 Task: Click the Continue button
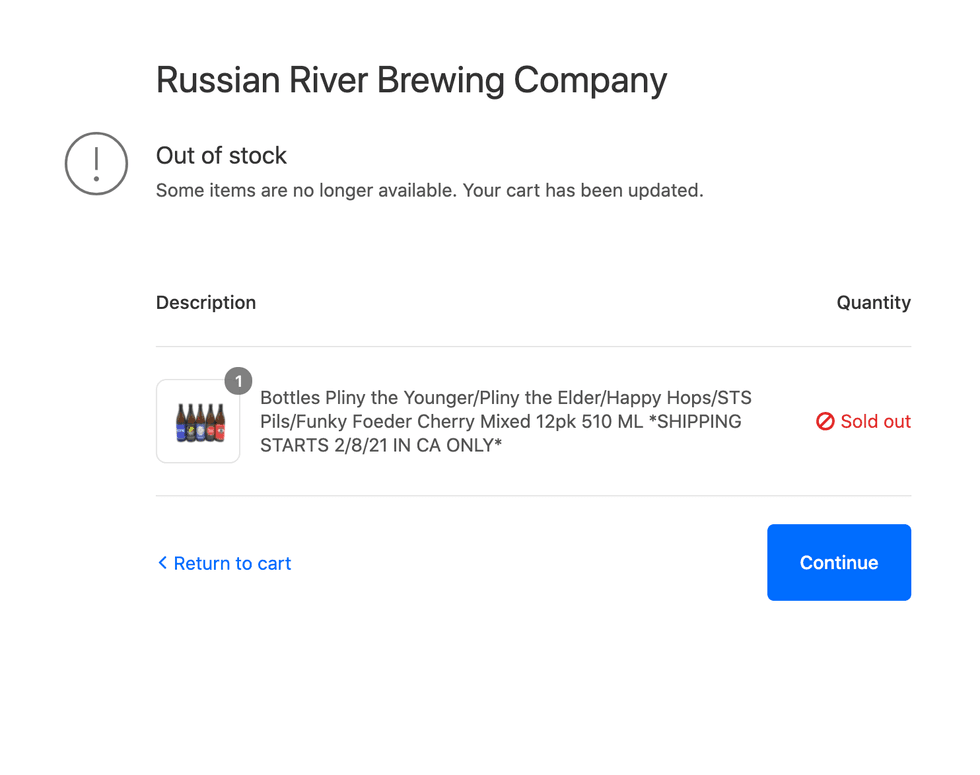tap(838, 562)
